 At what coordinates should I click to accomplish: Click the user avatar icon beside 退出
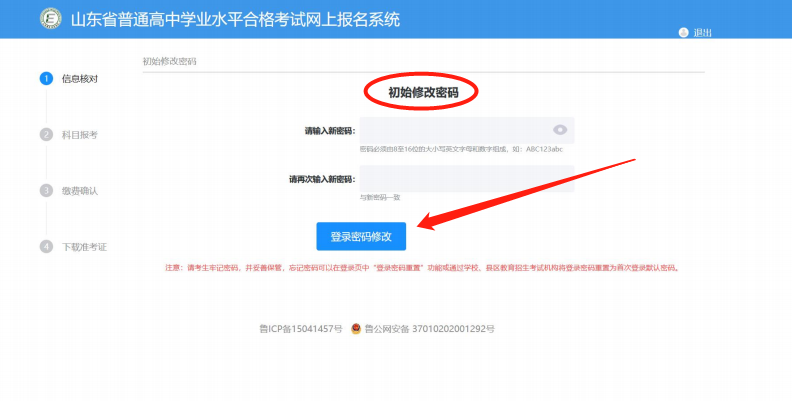683,32
